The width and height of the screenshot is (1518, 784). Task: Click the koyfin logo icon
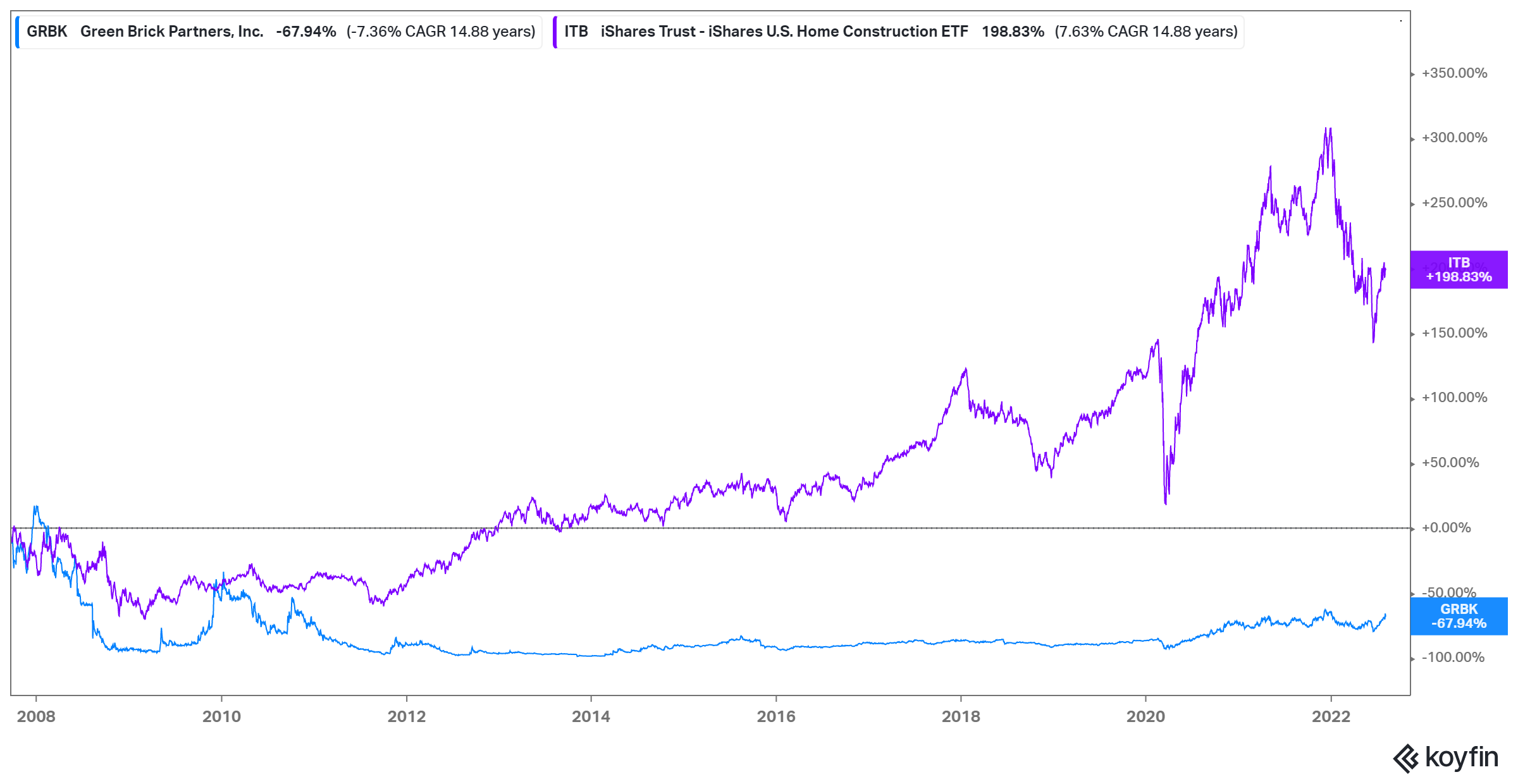point(1406,759)
